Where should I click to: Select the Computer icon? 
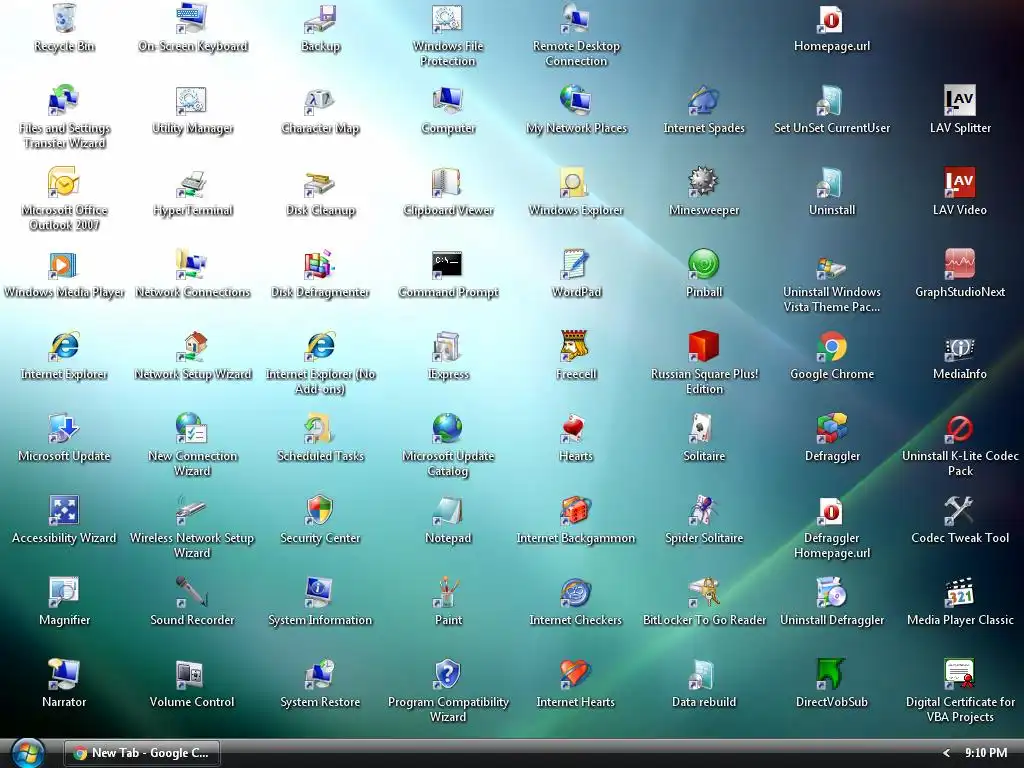(x=448, y=100)
